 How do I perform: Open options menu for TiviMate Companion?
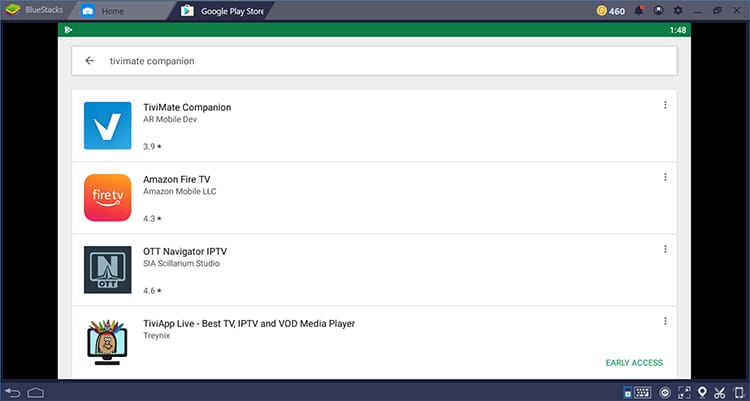pos(665,105)
